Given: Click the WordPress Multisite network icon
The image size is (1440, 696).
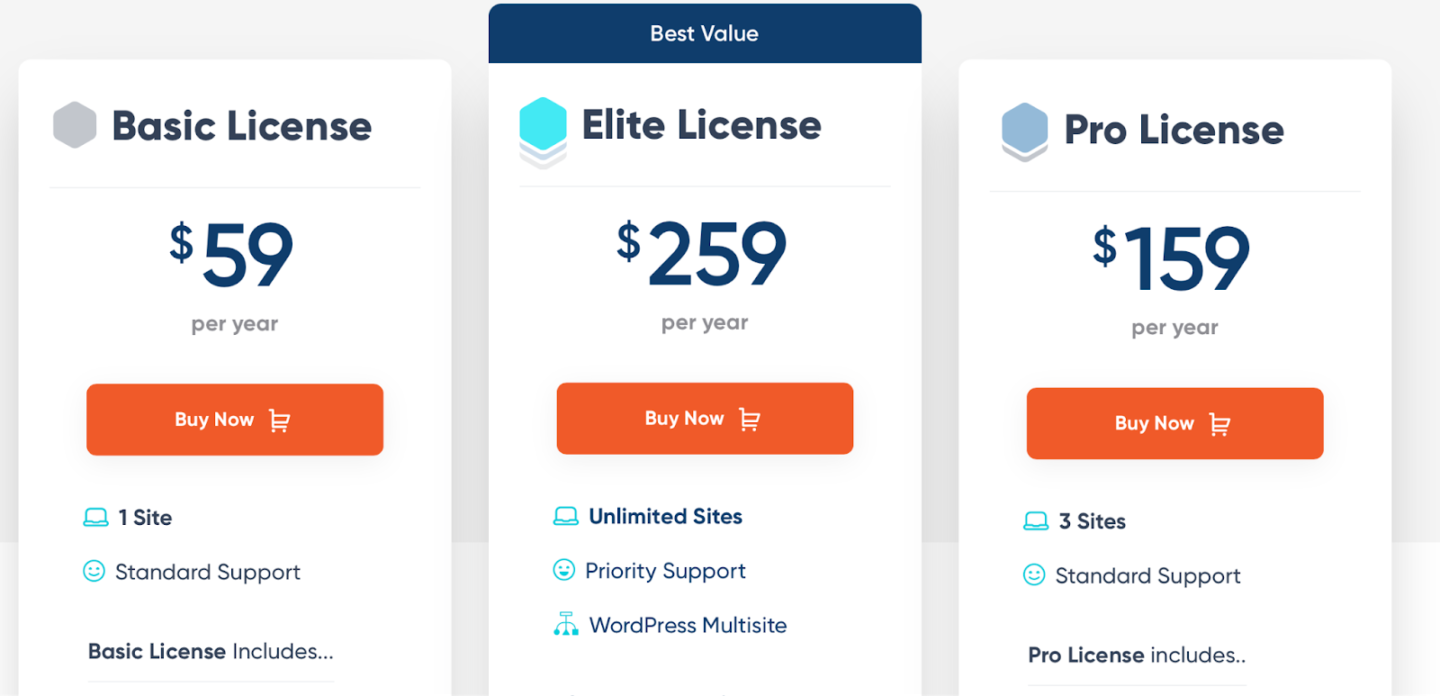Looking at the screenshot, I should coord(566,624).
